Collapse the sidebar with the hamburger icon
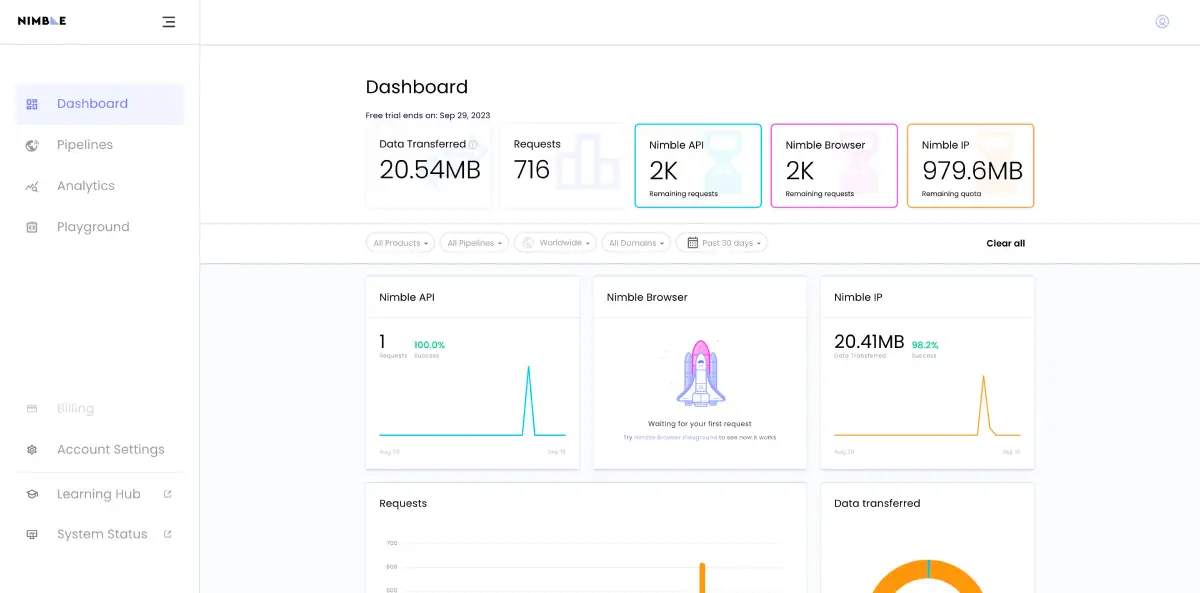Viewport: 1200px width, 593px height. point(168,21)
